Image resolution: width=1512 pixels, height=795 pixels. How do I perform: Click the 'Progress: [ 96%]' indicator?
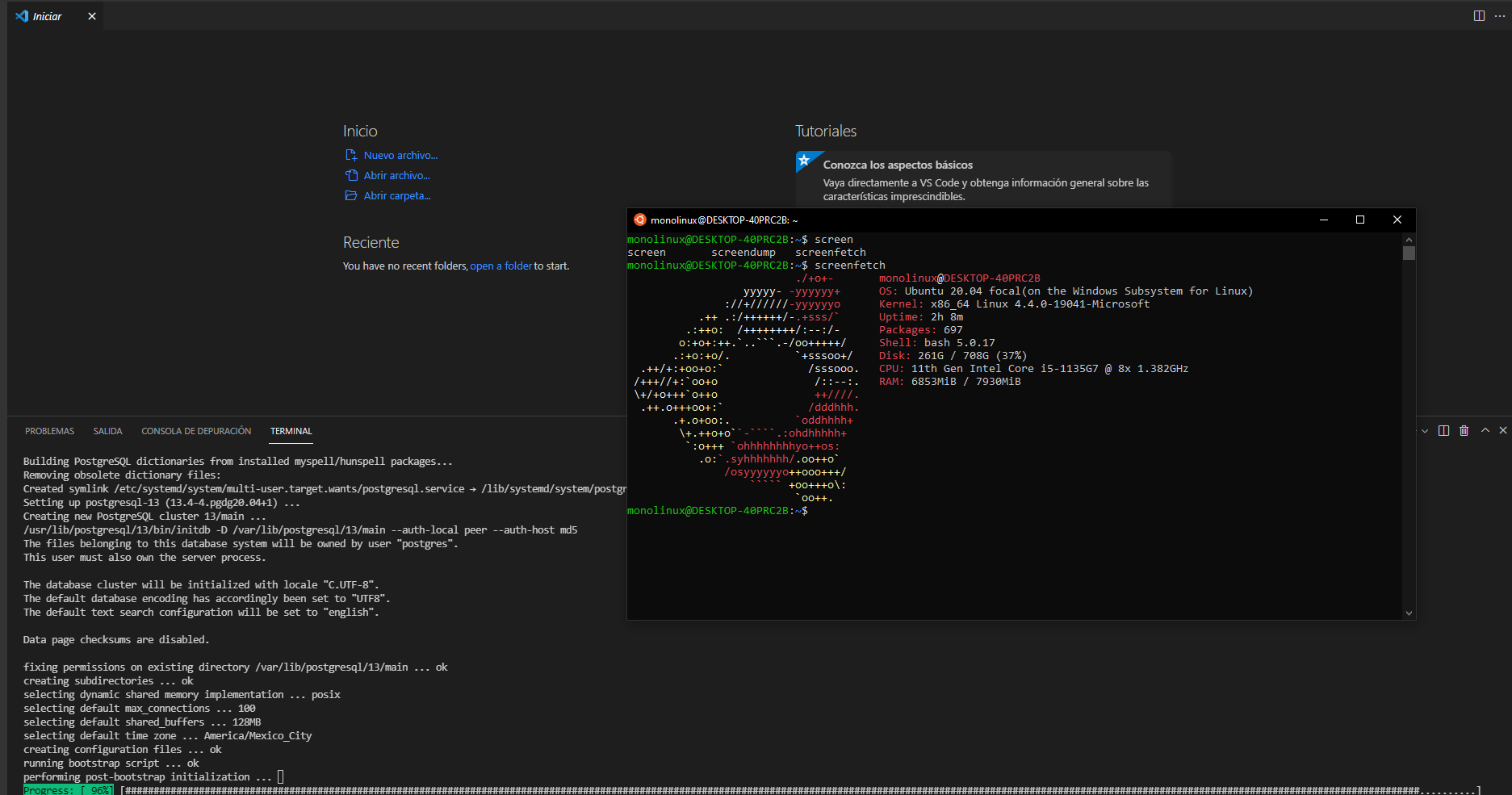69,790
